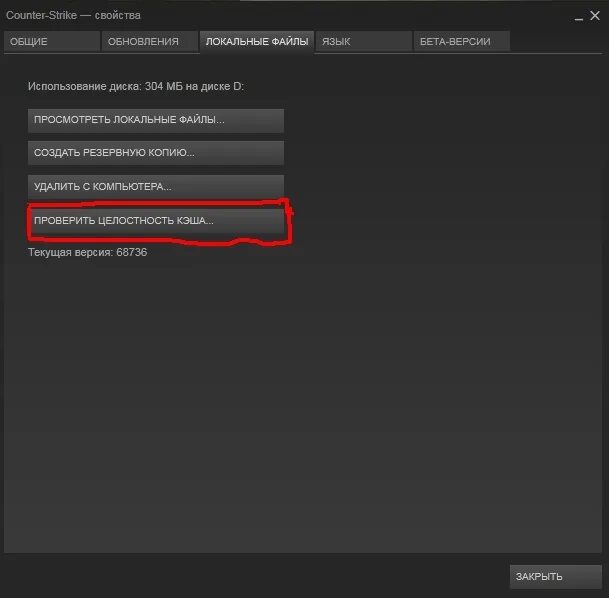Viewport: 609px width, 598px height.
Task: Click СОЗДАТЬ РЕЗЕРВНУЮ КОПИЮ button
Action: click(156, 153)
